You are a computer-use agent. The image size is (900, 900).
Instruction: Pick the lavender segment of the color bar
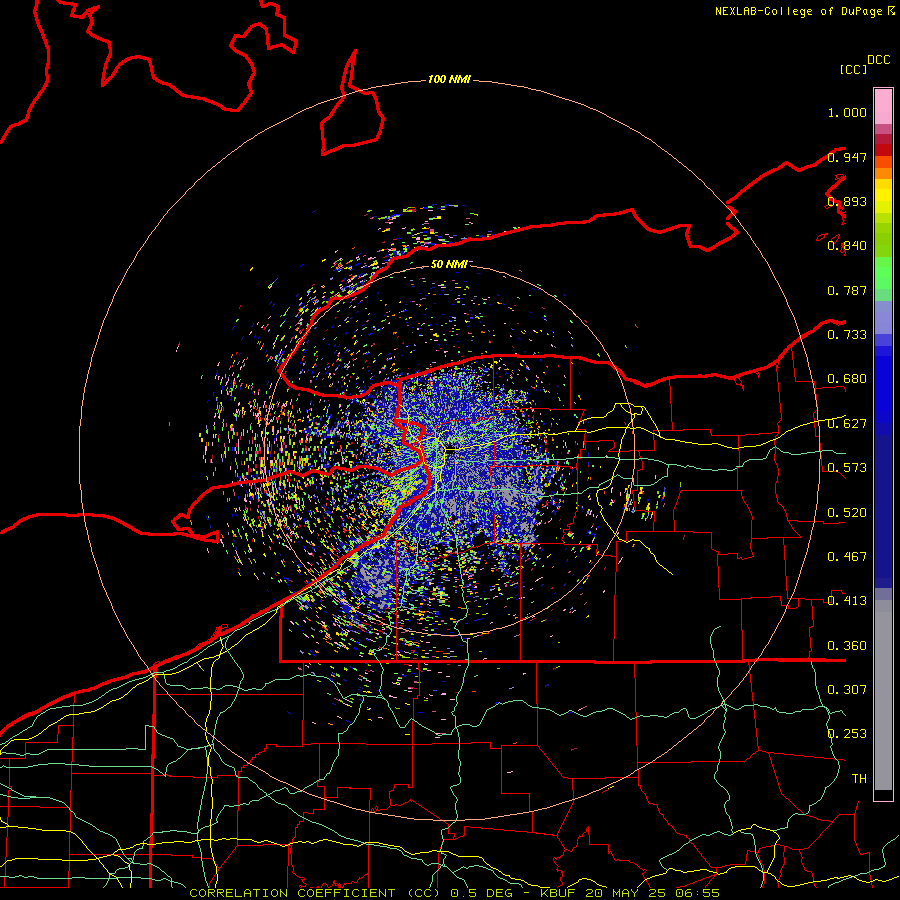[883, 317]
